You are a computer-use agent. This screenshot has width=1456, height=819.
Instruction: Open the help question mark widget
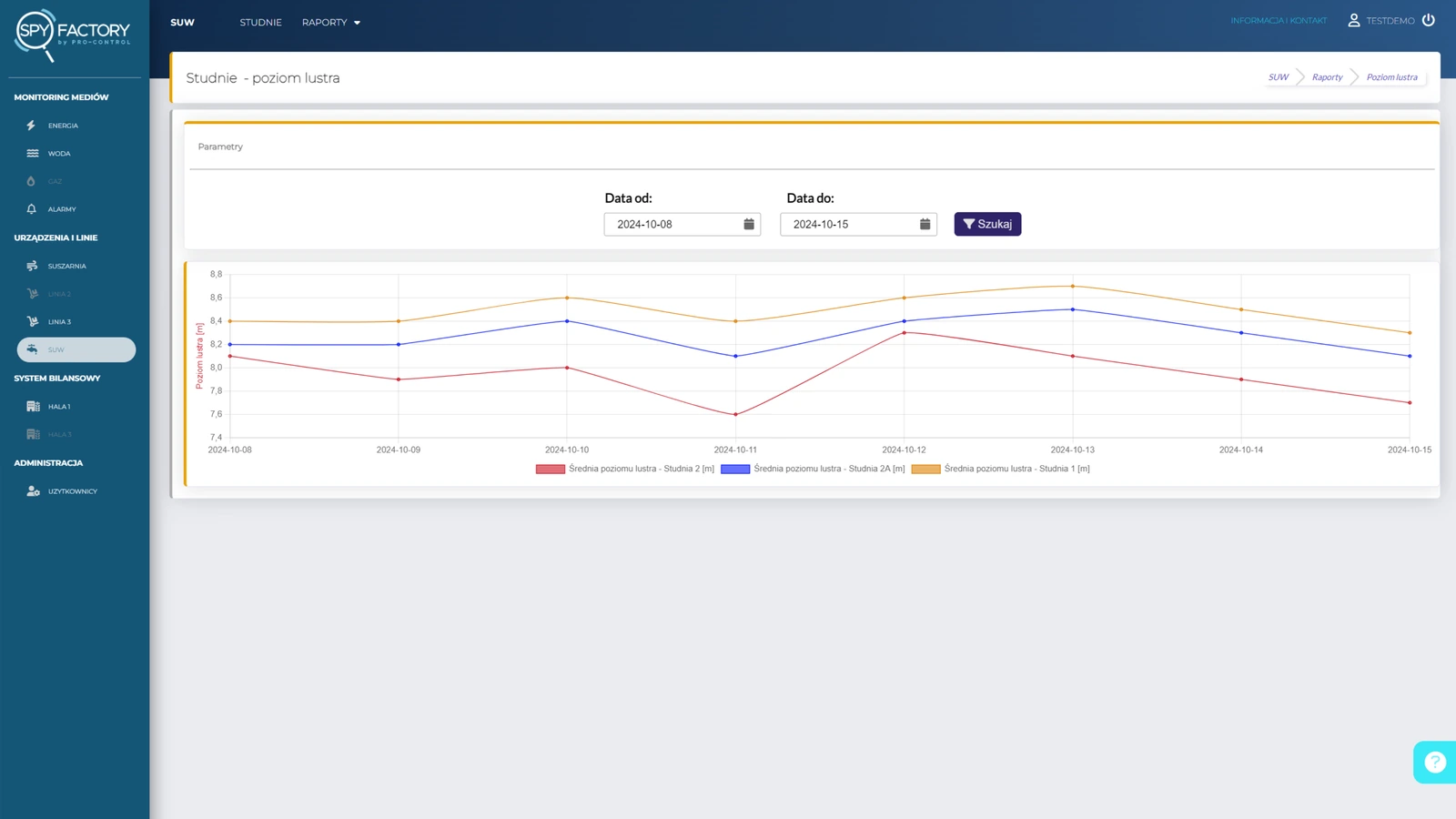pos(1434,763)
